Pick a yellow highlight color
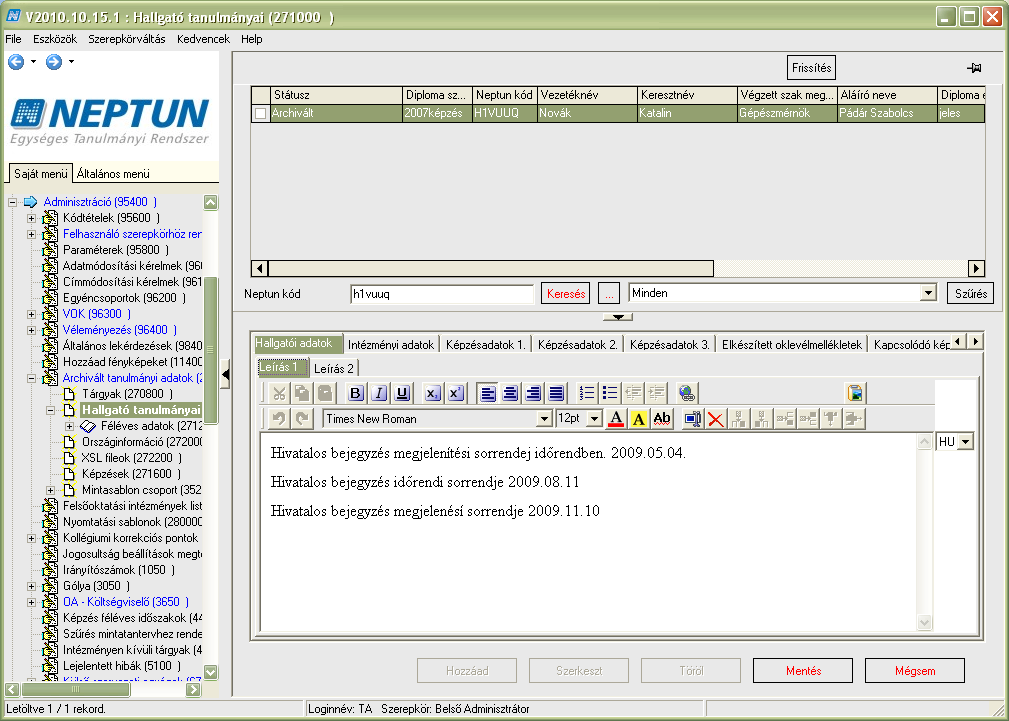 (x=638, y=419)
